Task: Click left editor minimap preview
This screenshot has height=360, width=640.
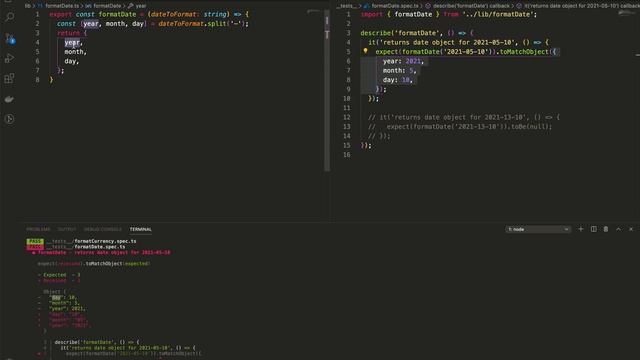Action: (x=313, y=11)
